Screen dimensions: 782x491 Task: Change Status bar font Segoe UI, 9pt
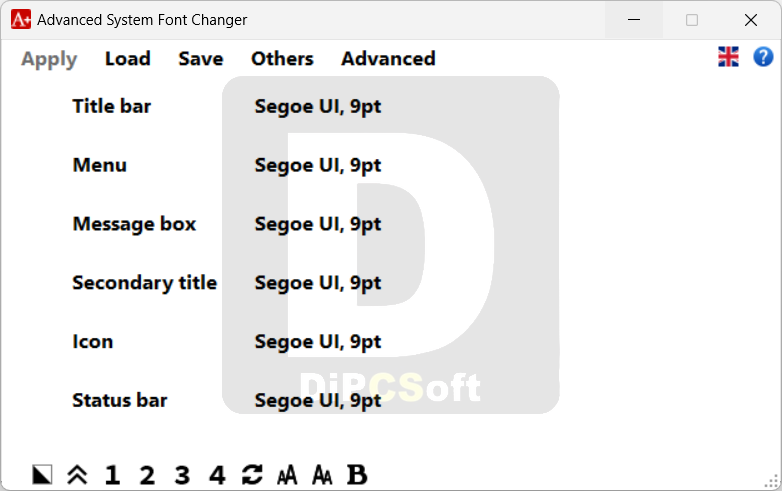tap(318, 401)
